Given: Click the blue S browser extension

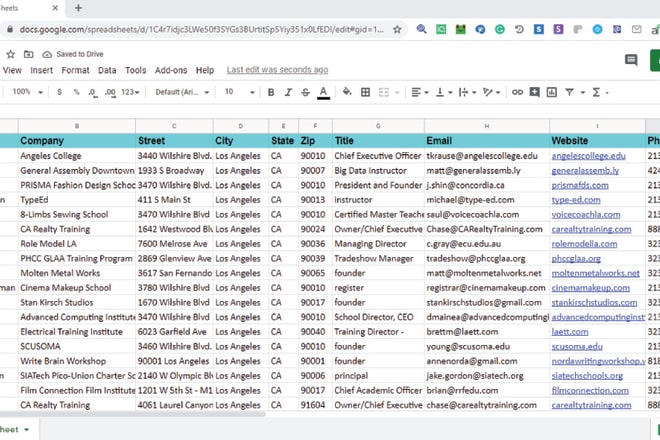Looking at the screenshot, I should [x=539, y=29].
